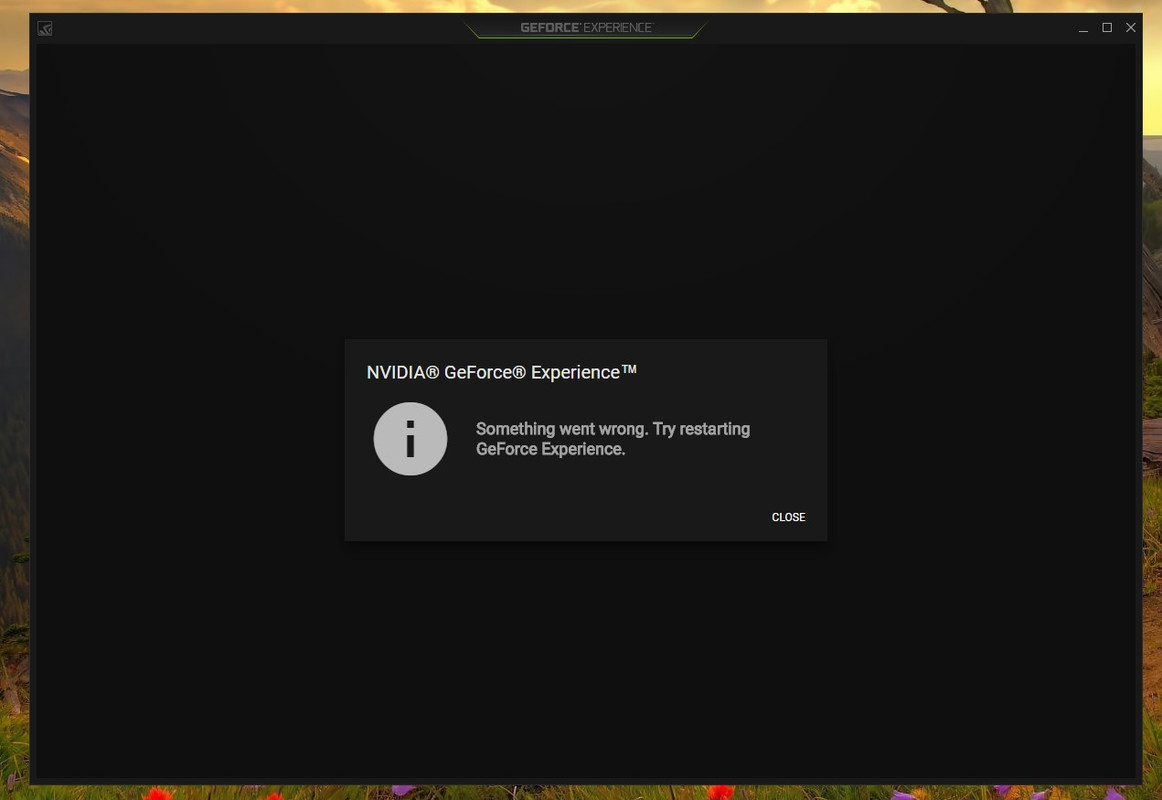The height and width of the screenshot is (800, 1162).
Task: Click the info icon in the dialog
Action: pos(410,439)
